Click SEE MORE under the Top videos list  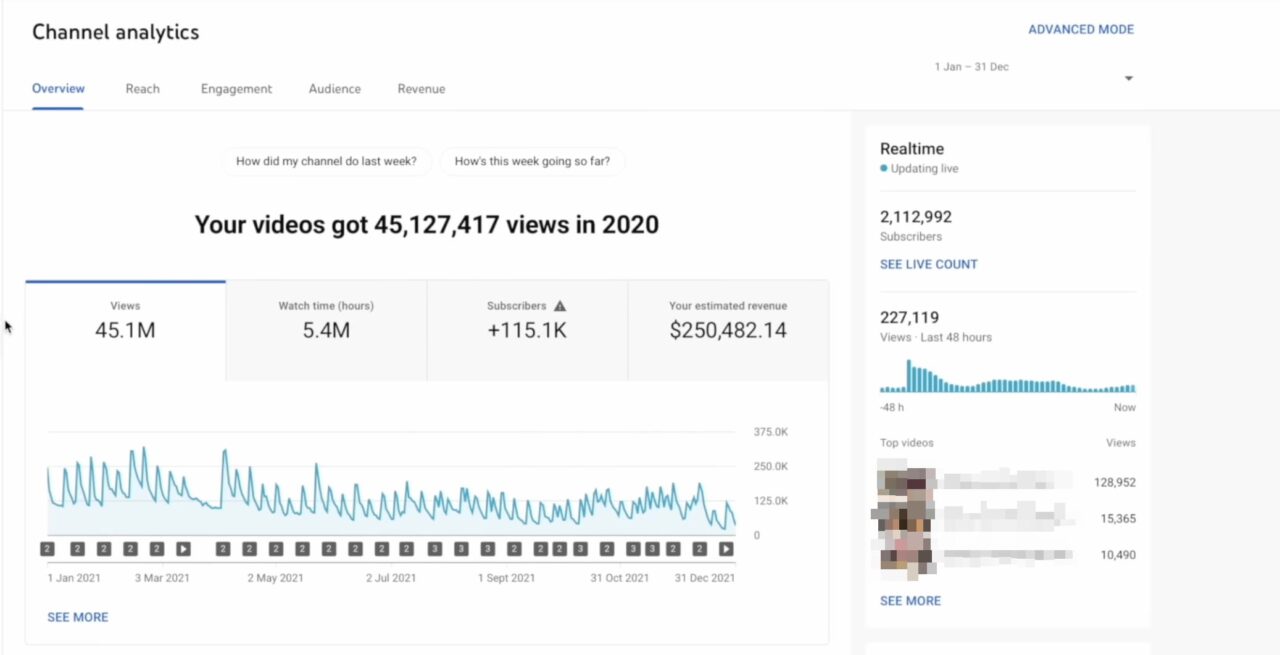pyautogui.click(x=910, y=600)
